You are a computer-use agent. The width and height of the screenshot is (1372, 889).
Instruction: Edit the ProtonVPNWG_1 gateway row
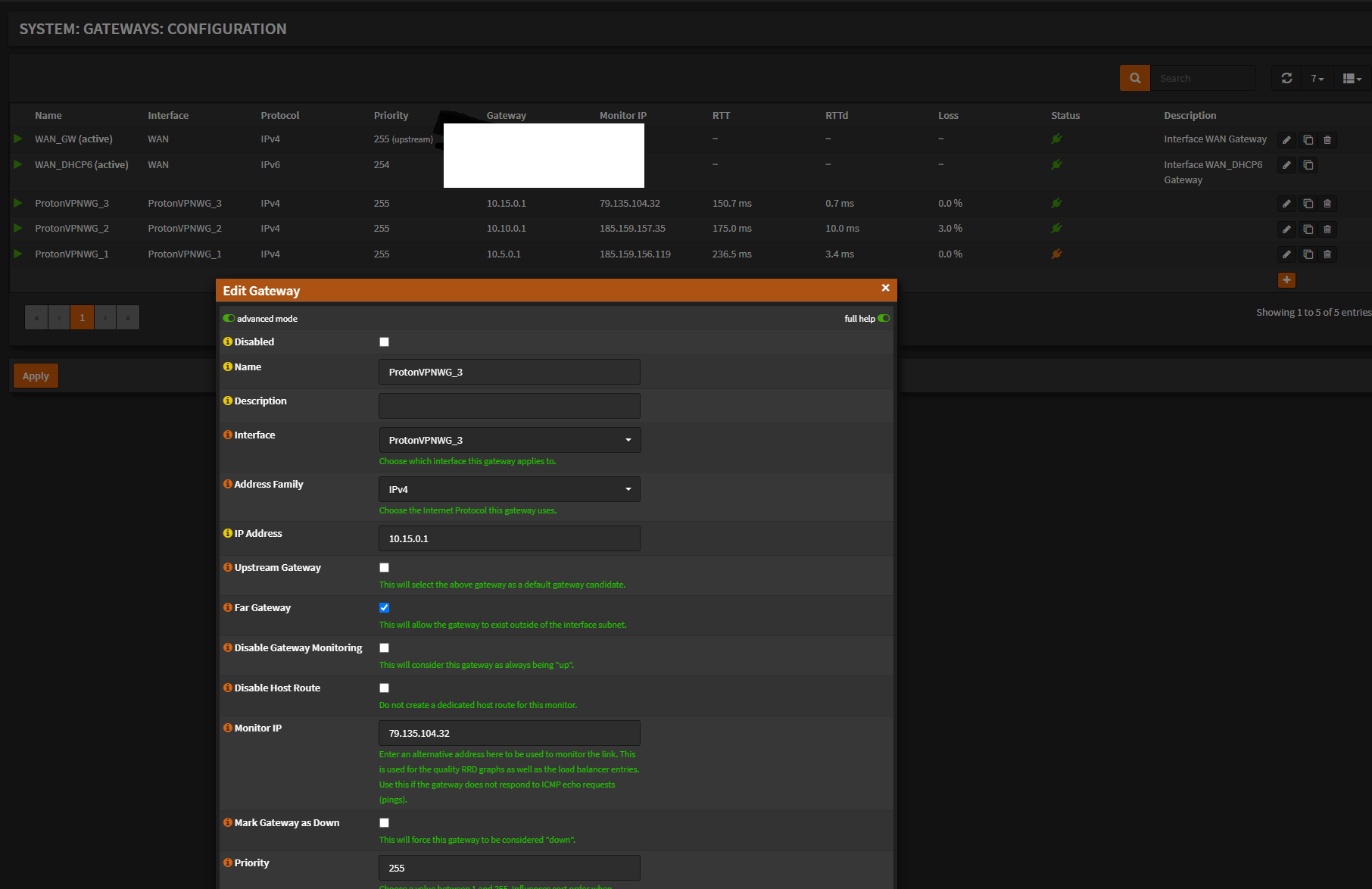click(x=1286, y=254)
